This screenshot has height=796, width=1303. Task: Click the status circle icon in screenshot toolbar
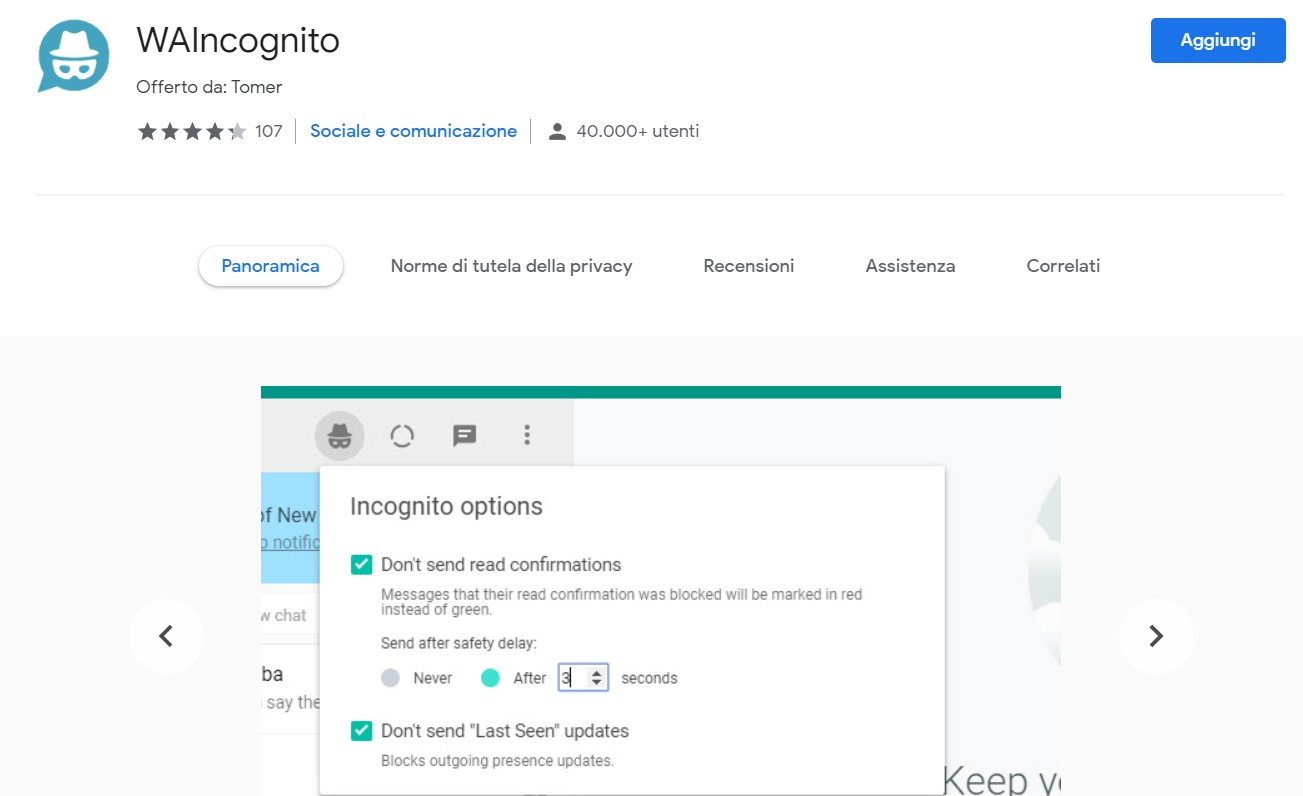coord(402,436)
